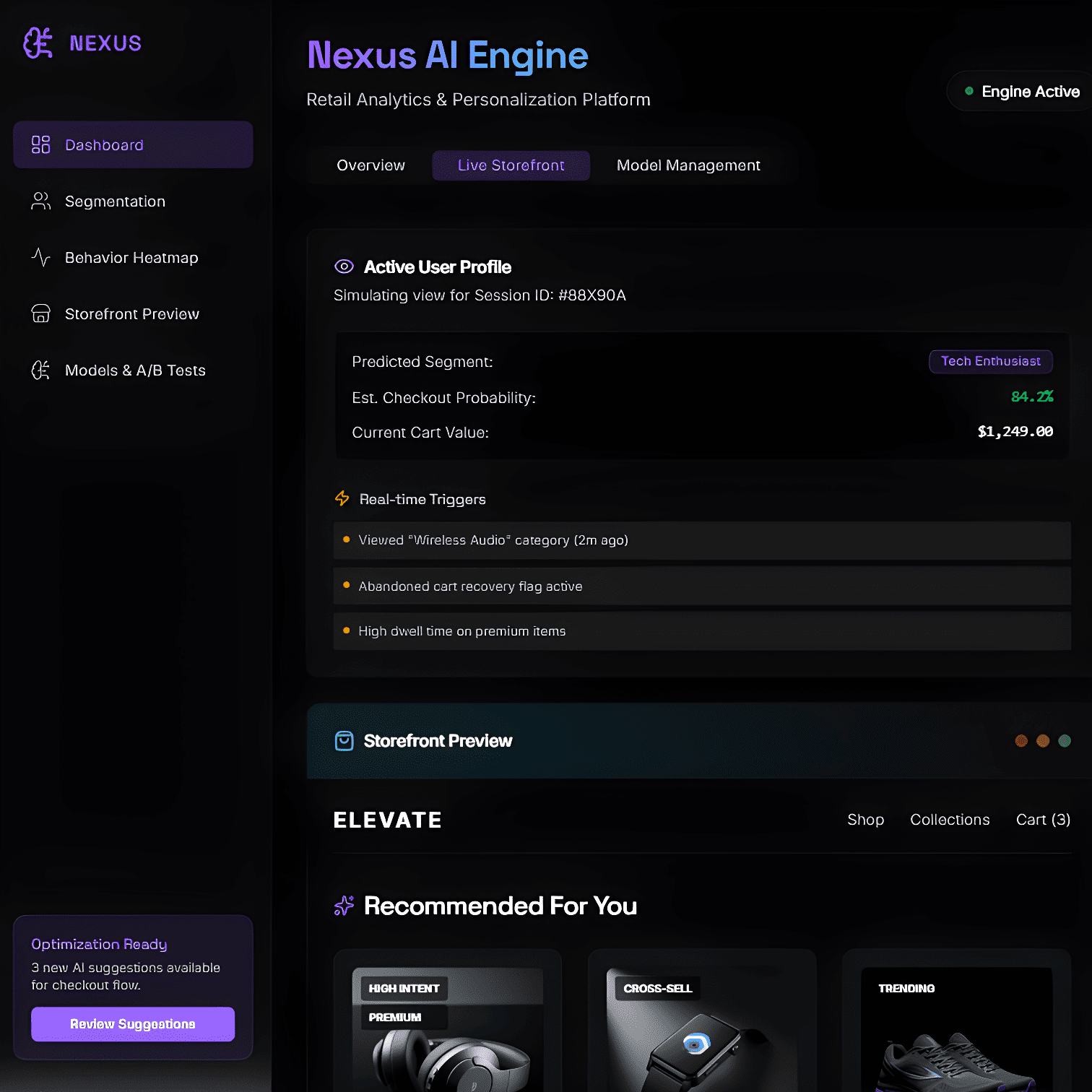The height and width of the screenshot is (1092, 1092).
Task: Select the Live Storefront tab
Action: (511, 165)
